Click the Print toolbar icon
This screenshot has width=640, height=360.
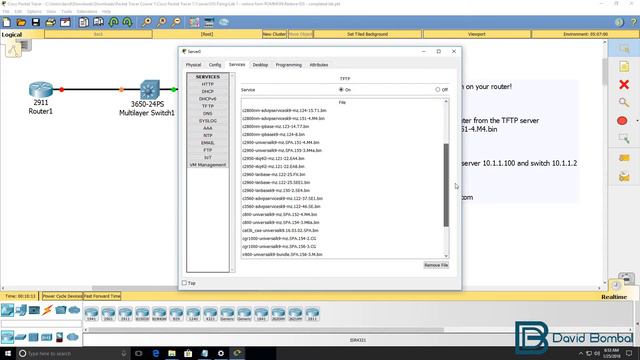(51, 22)
